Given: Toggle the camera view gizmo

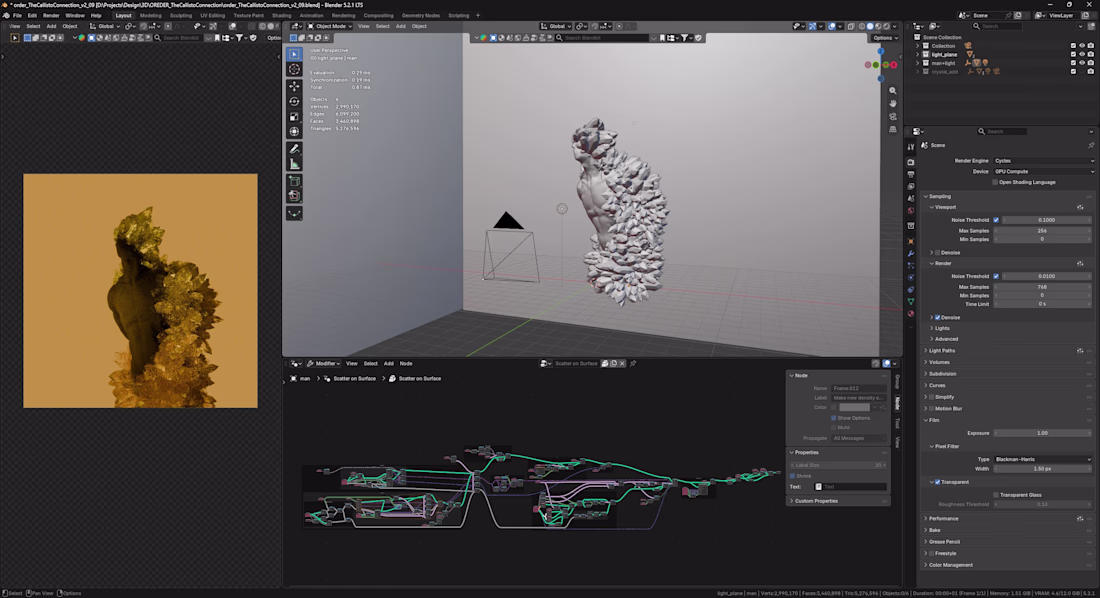Looking at the screenshot, I should [892, 117].
